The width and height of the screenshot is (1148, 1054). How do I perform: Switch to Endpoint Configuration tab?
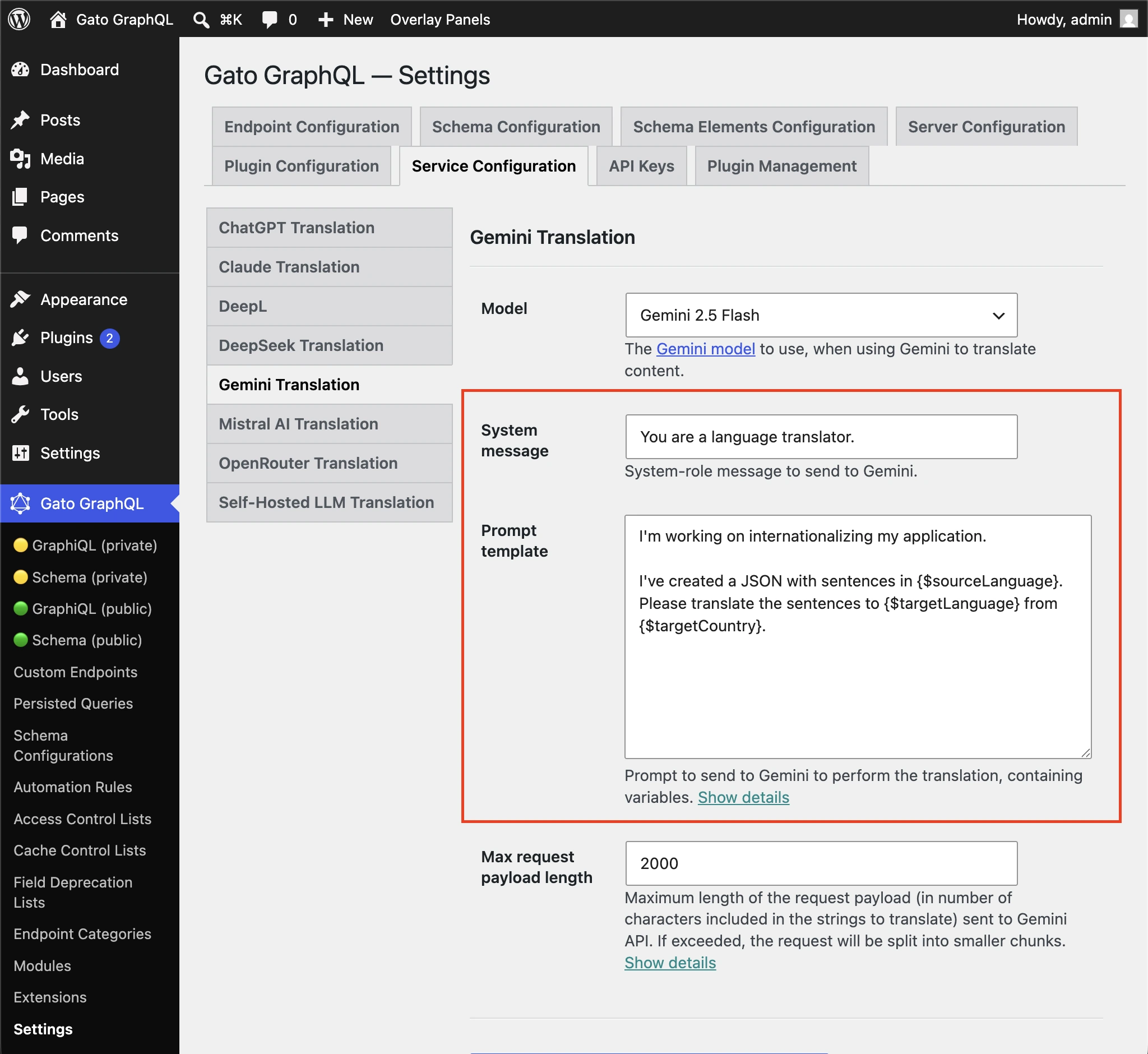311,127
